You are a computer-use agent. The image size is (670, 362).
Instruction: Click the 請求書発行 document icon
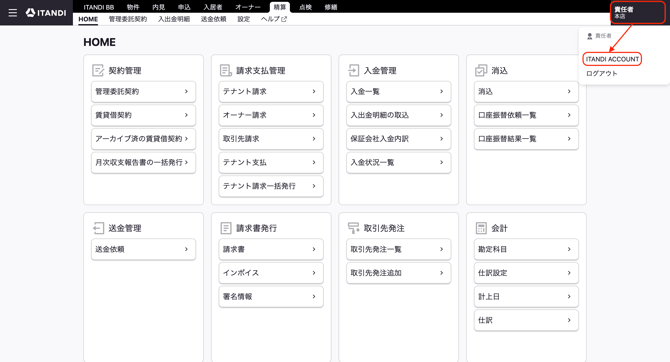[x=226, y=228]
